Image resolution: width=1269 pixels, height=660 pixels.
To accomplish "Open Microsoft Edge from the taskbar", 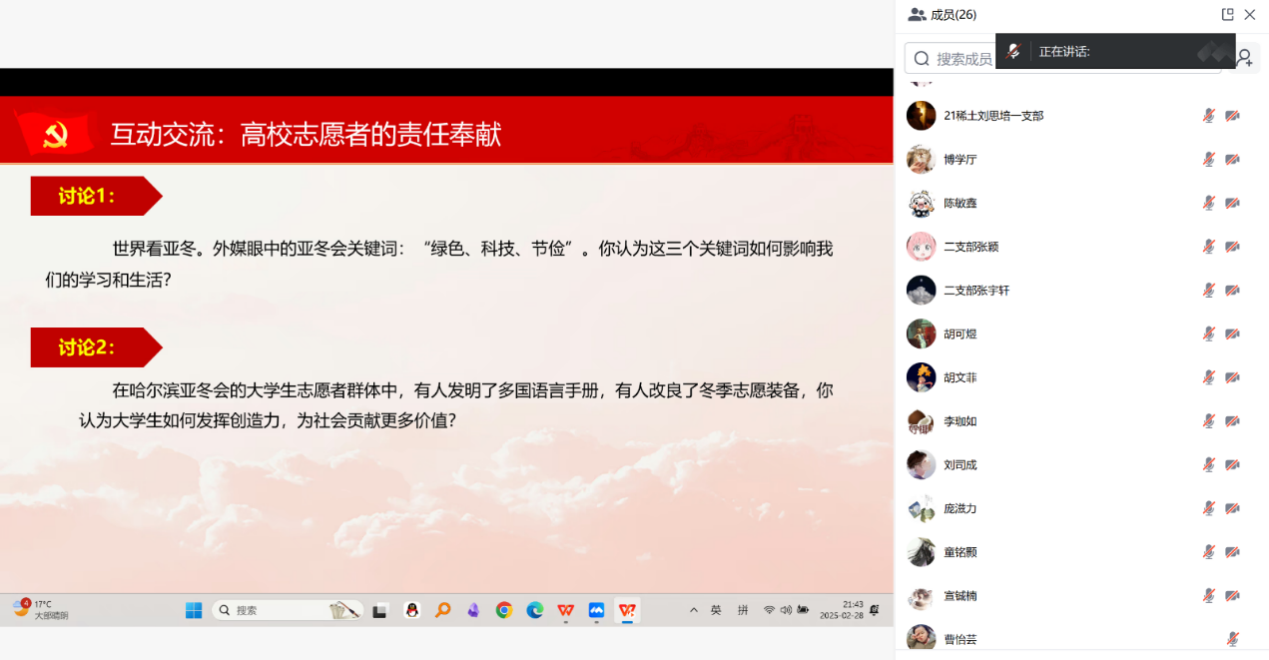I will coord(535,610).
